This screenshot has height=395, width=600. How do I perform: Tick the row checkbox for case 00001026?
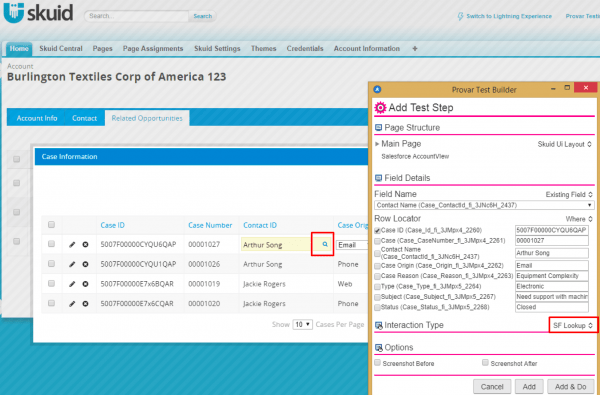[51, 264]
